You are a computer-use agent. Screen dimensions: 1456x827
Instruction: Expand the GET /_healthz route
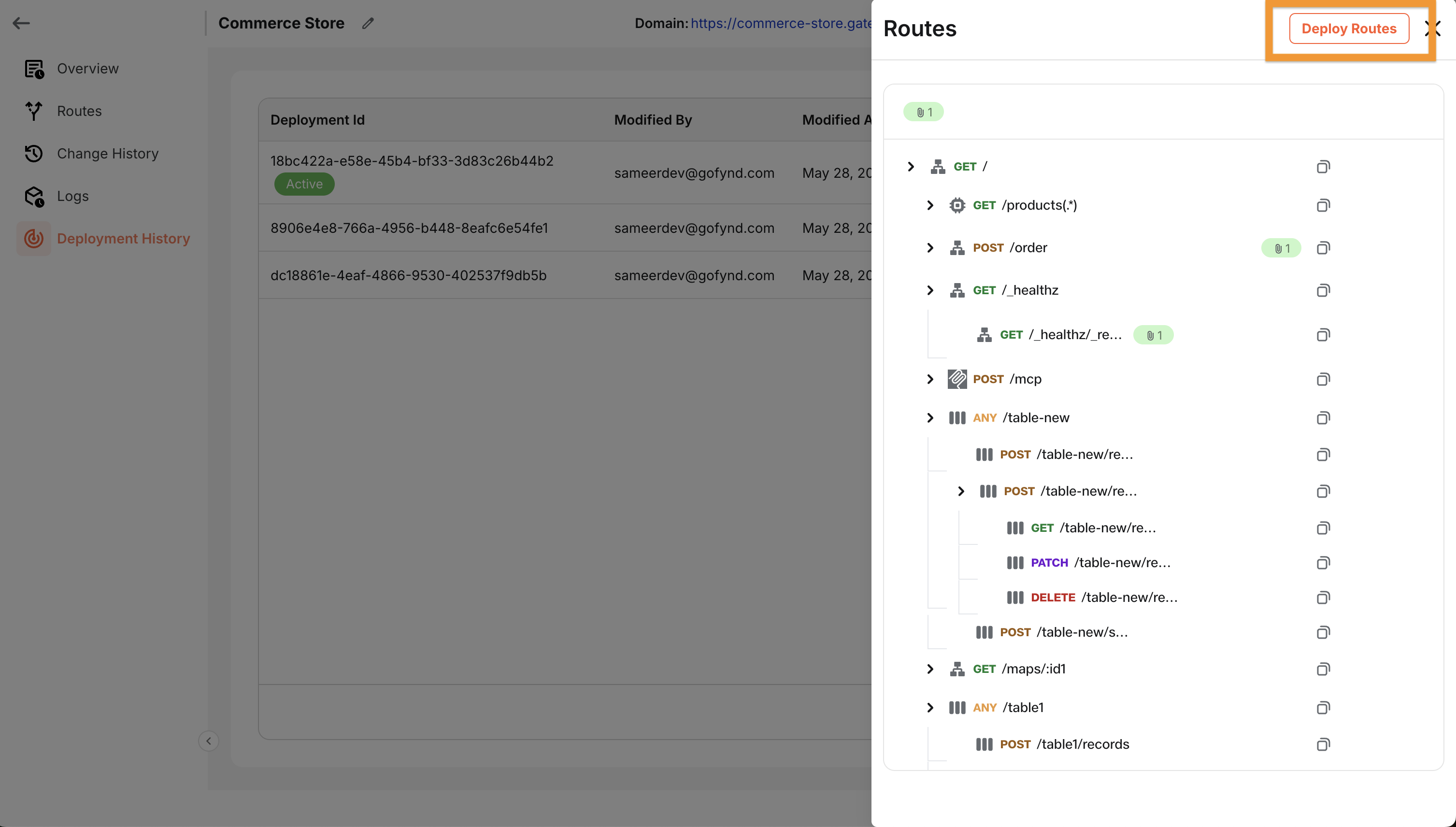(930, 290)
